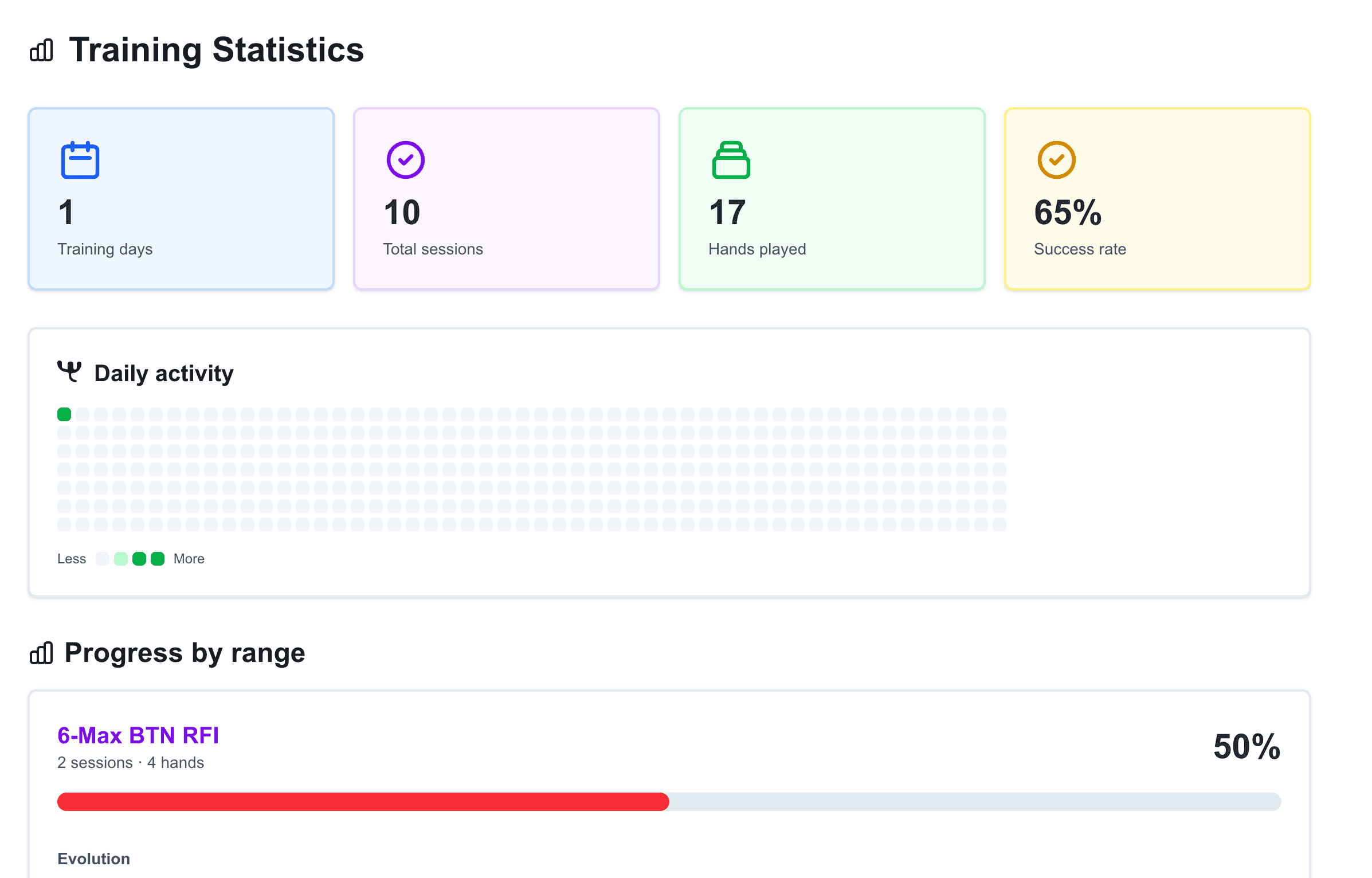
Task: Click the Success rate stat card
Action: (x=1158, y=199)
